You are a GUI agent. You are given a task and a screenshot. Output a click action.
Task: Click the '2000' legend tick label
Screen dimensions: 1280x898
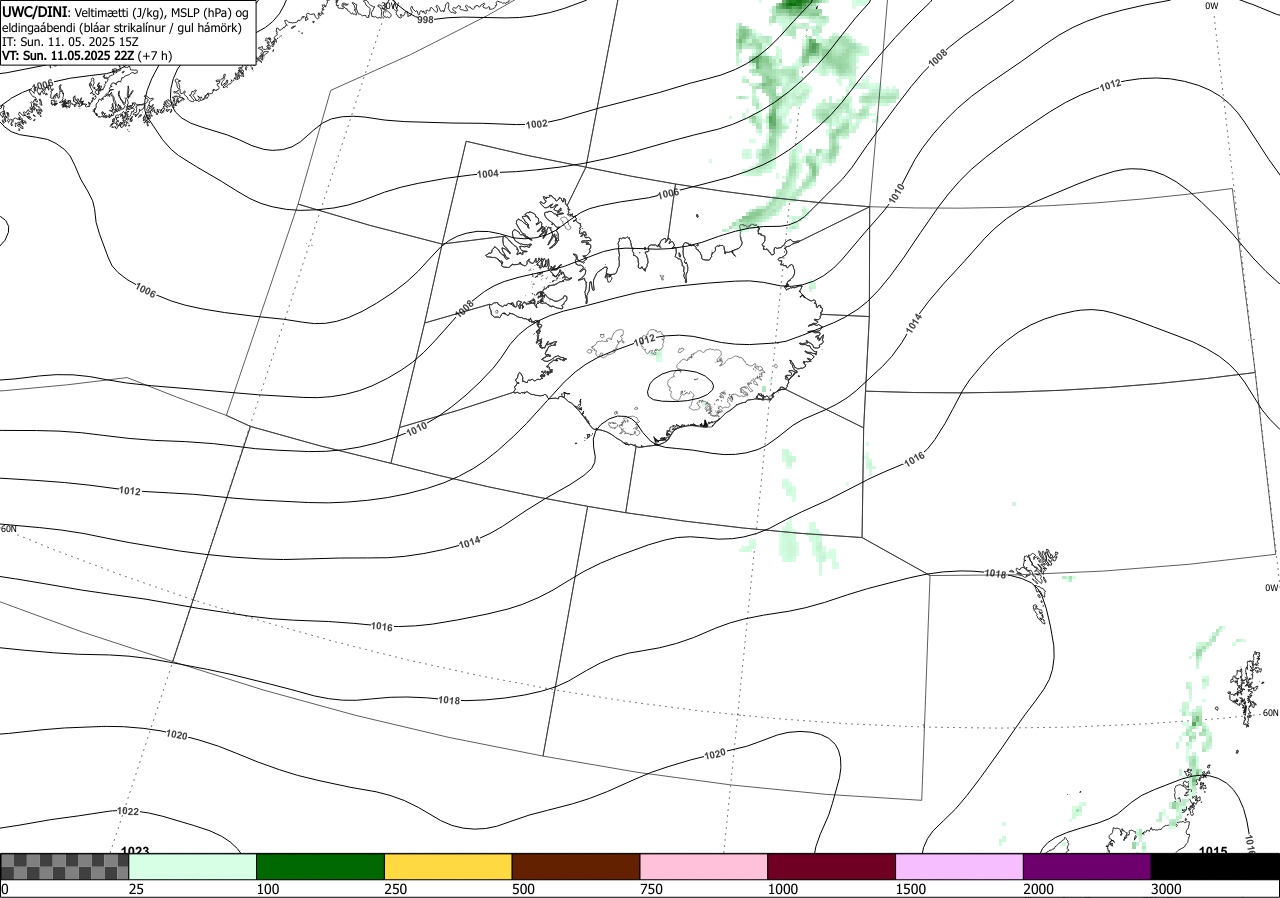(1039, 889)
